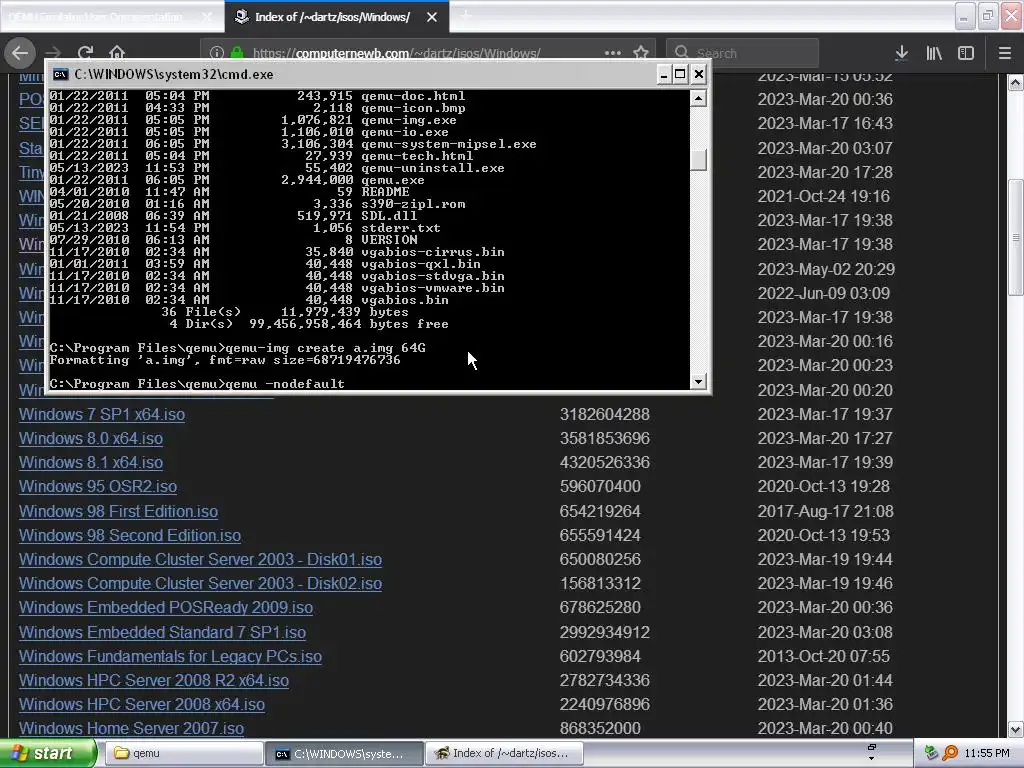Viewport: 1024px width, 768px height.
Task: Open Windows HPC Server 2008 x64.iso
Action: (142, 705)
